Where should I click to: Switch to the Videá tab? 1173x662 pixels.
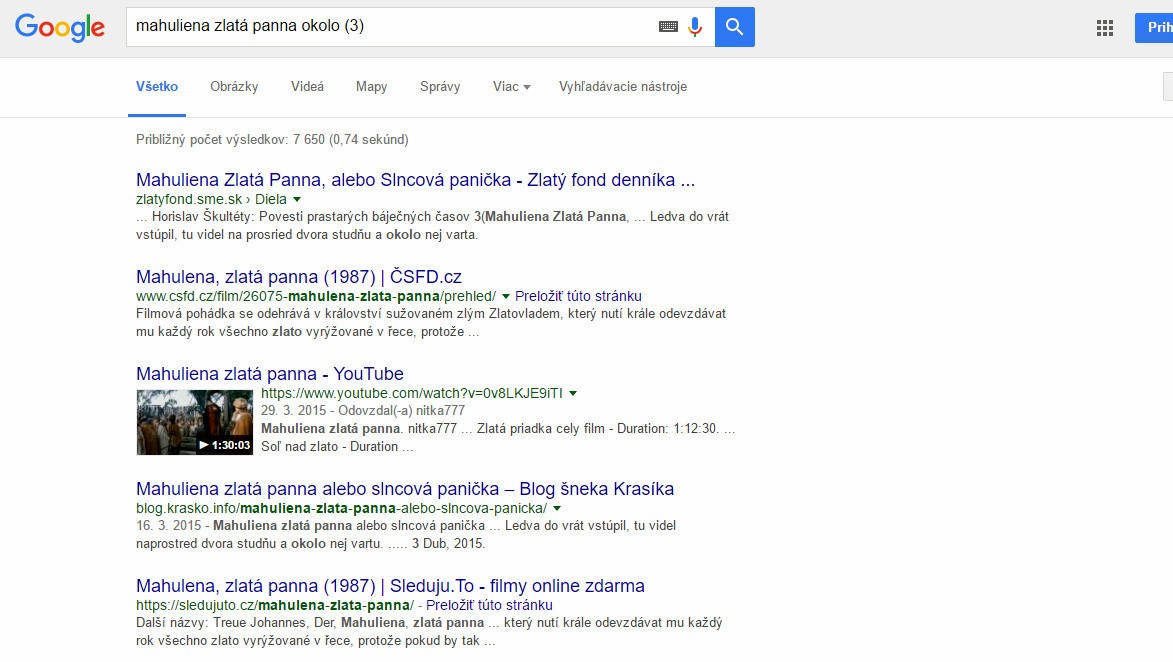(307, 87)
